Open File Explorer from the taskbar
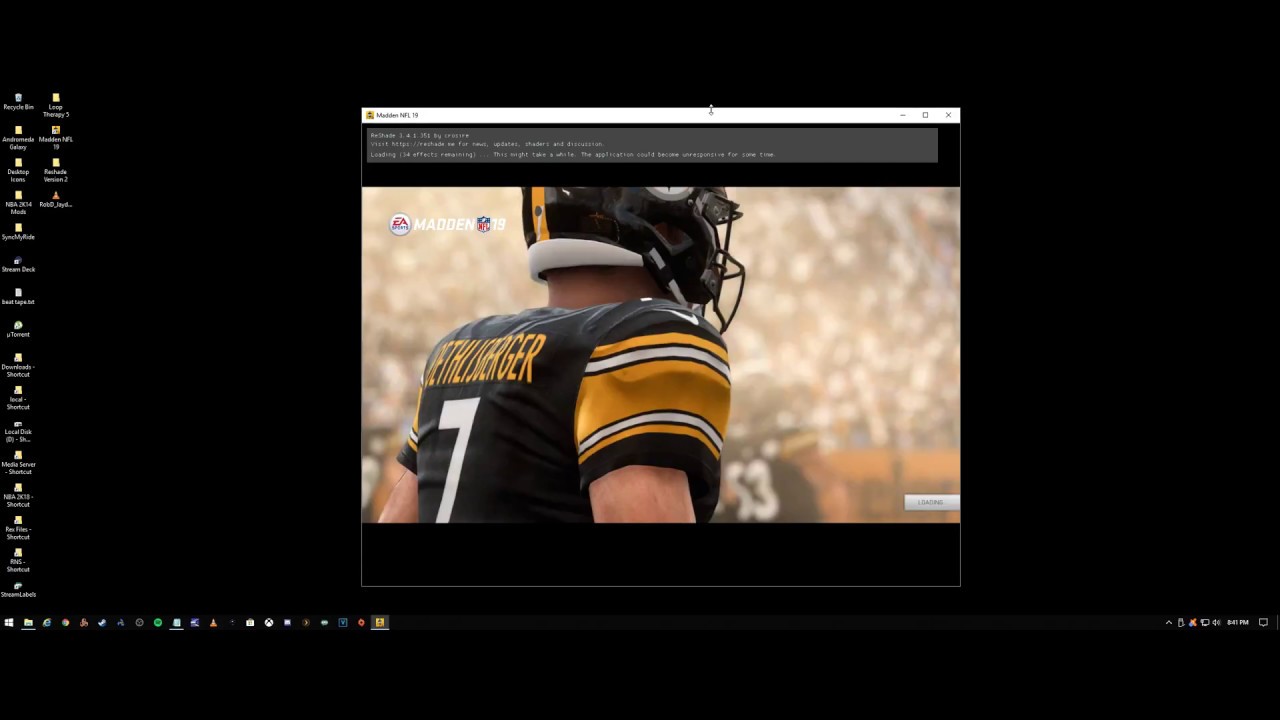The height and width of the screenshot is (720, 1280). (x=28, y=622)
